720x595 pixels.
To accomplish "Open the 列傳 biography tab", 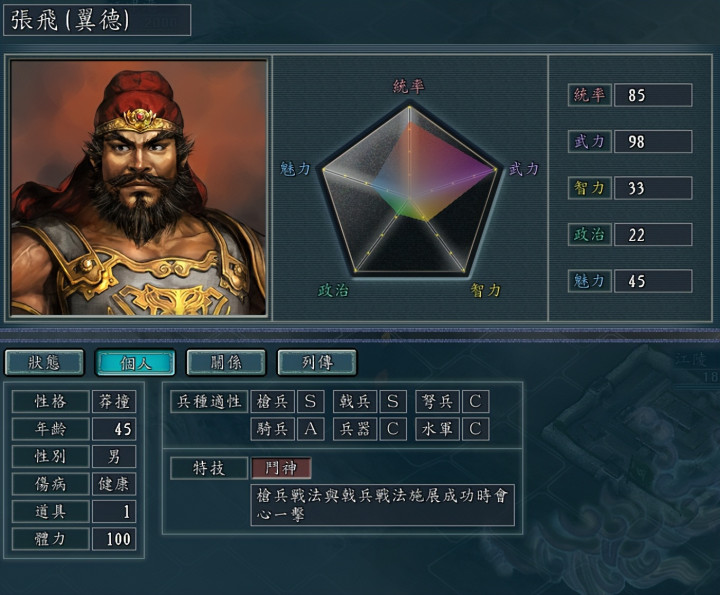I will point(316,362).
